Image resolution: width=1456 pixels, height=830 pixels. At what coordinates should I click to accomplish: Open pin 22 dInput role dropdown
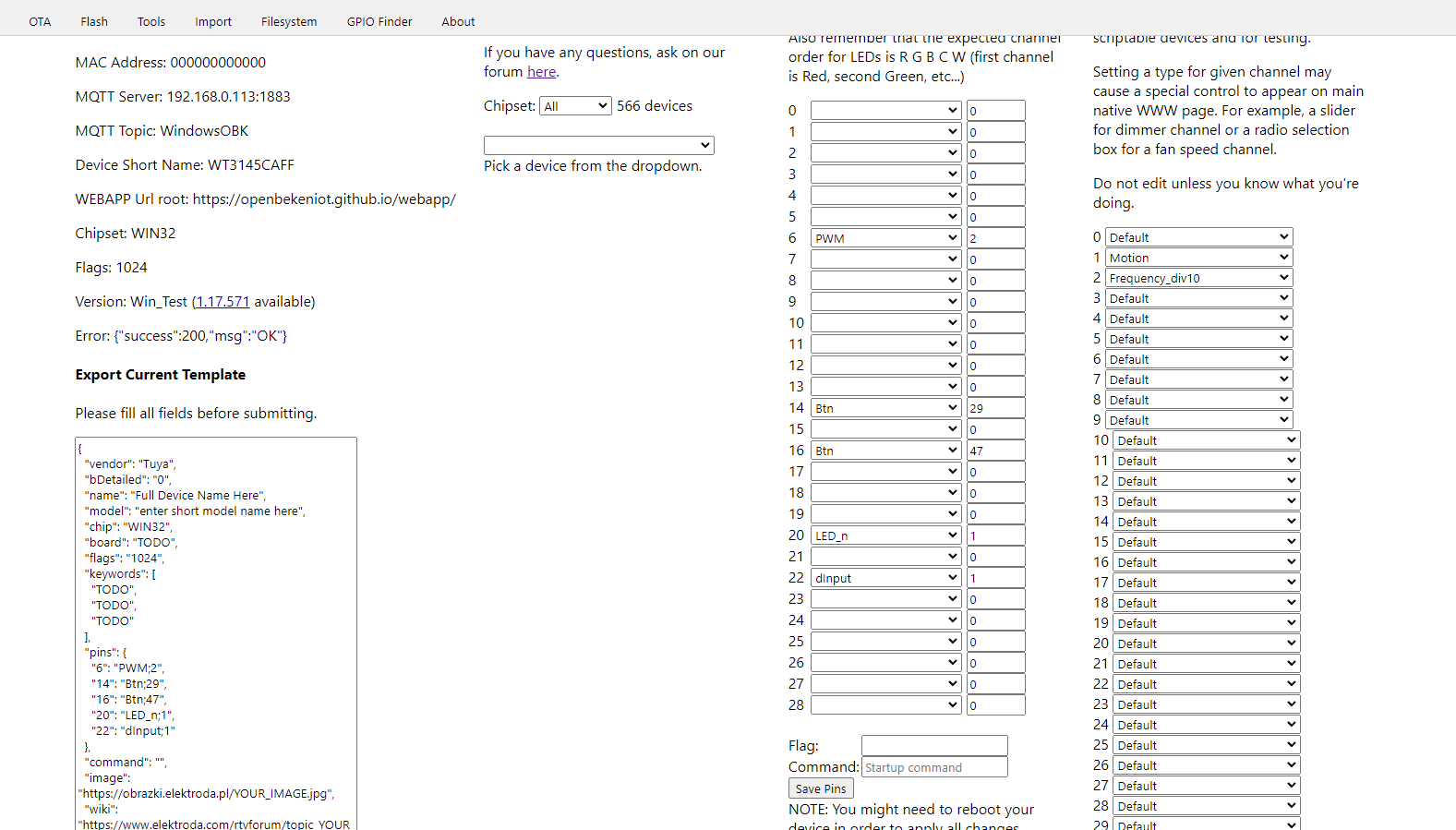click(886, 578)
